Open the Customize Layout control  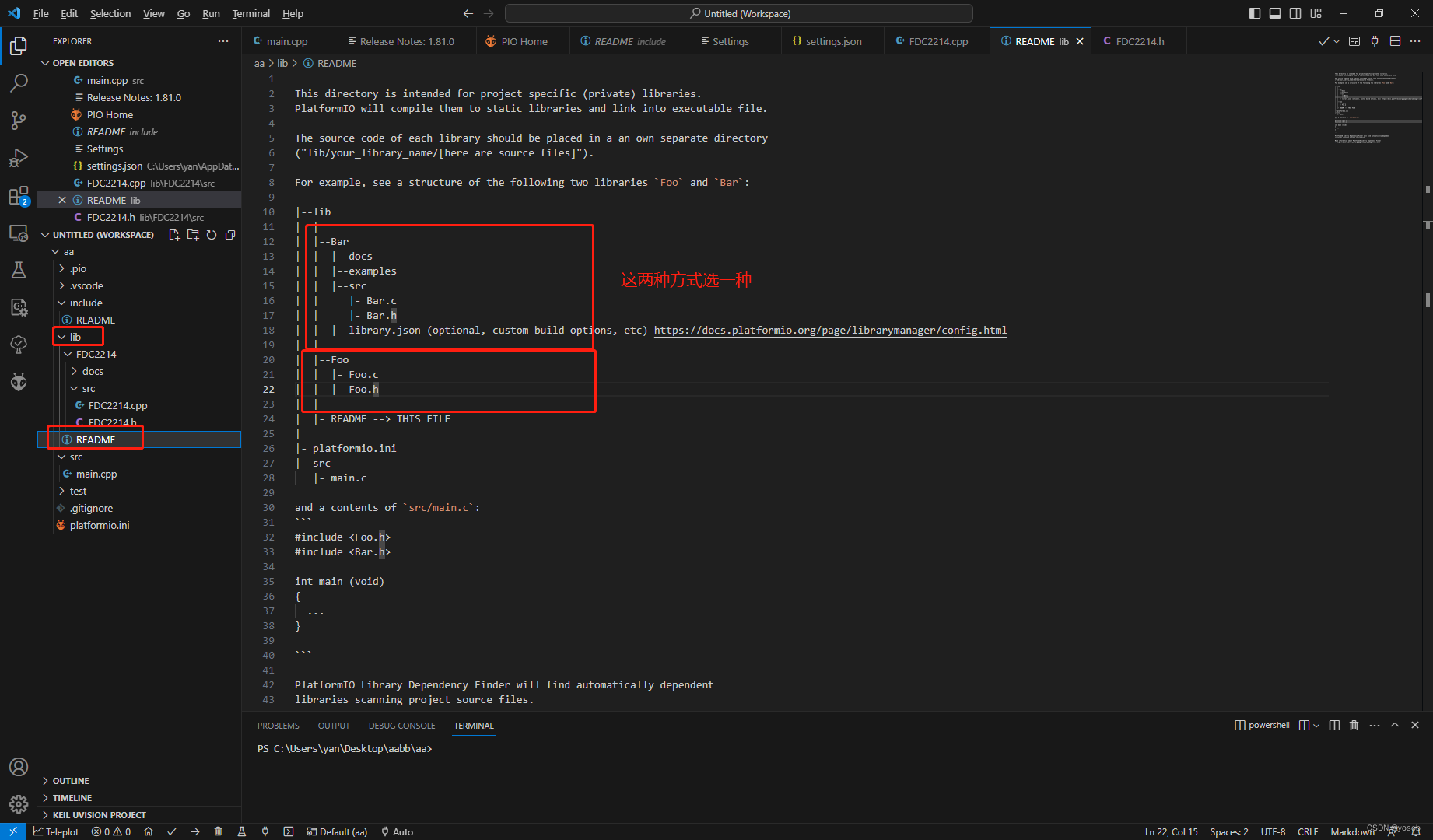(x=1316, y=13)
